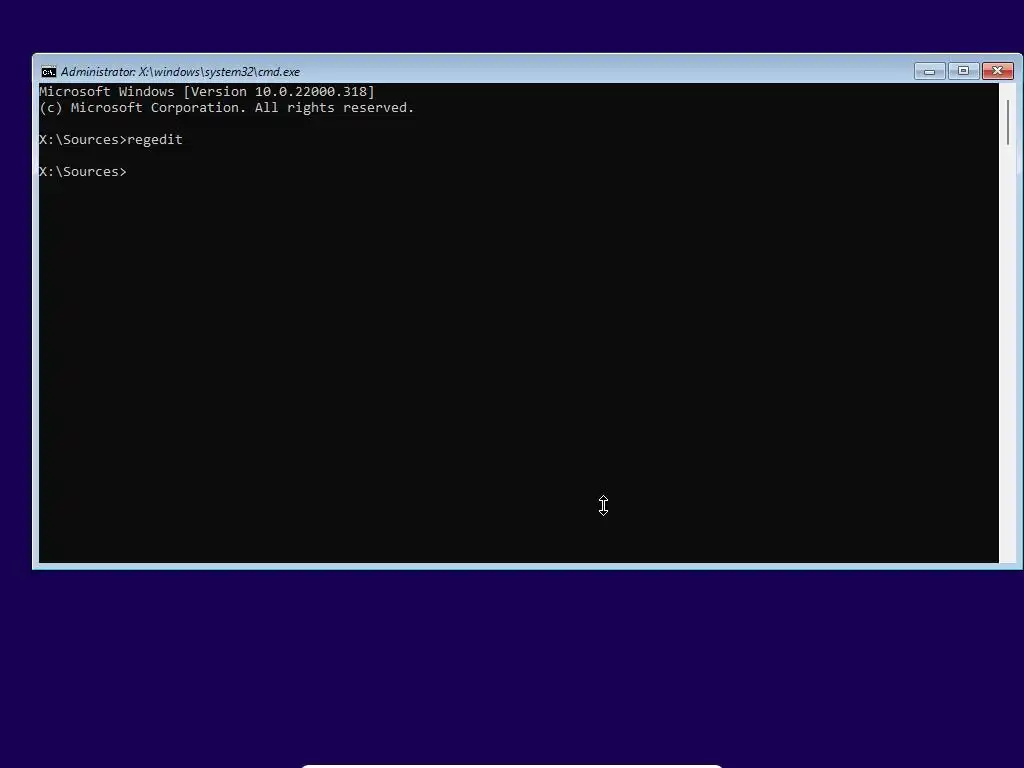Close the cmd.exe window
This screenshot has height=768, width=1024.
coord(998,71)
